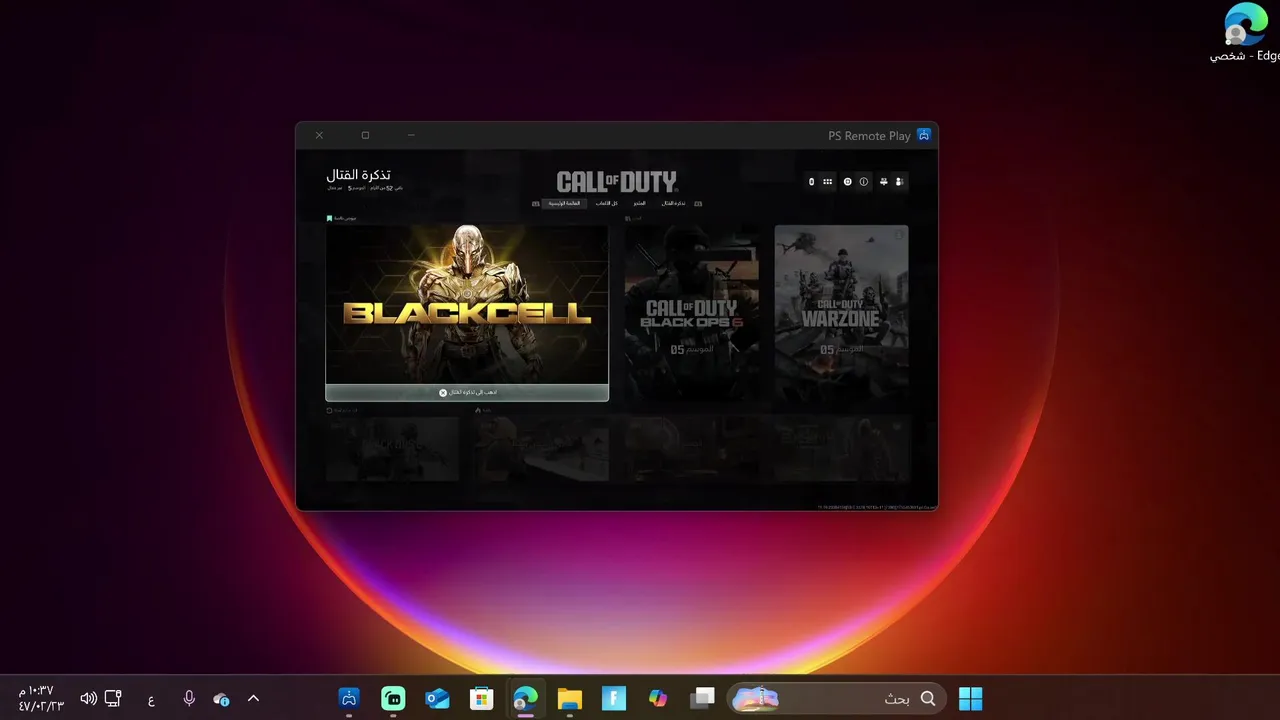Open the OneDrive cloud tray icon

coord(222,700)
